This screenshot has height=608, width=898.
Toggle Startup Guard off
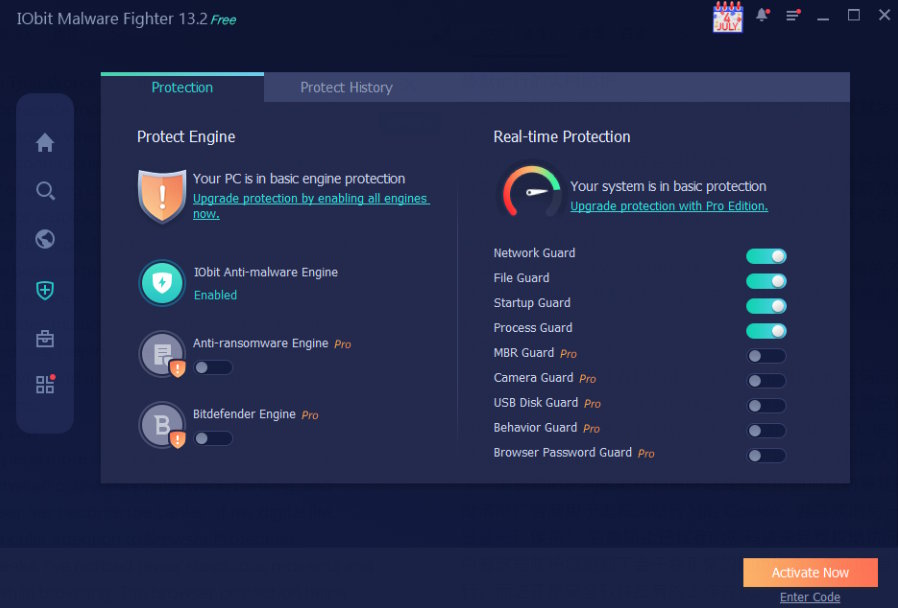pyautogui.click(x=766, y=306)
